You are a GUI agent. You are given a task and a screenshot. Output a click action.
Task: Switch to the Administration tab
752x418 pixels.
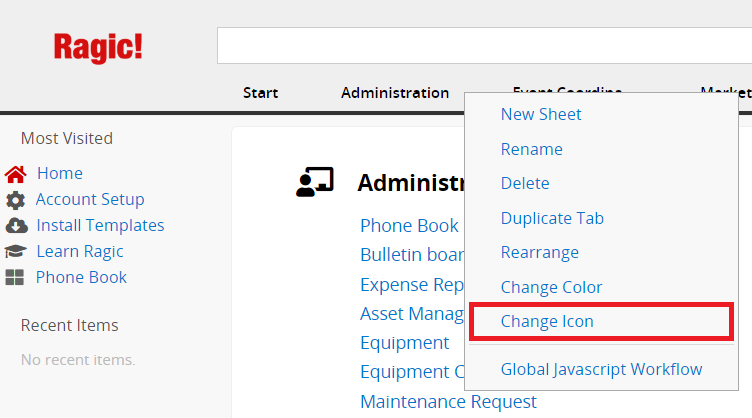click(x=395, y=93)
